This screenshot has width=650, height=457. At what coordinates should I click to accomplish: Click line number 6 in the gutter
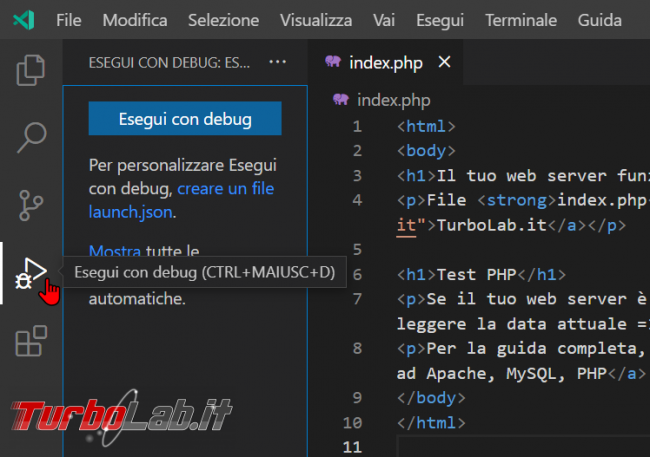click(357, 275)
